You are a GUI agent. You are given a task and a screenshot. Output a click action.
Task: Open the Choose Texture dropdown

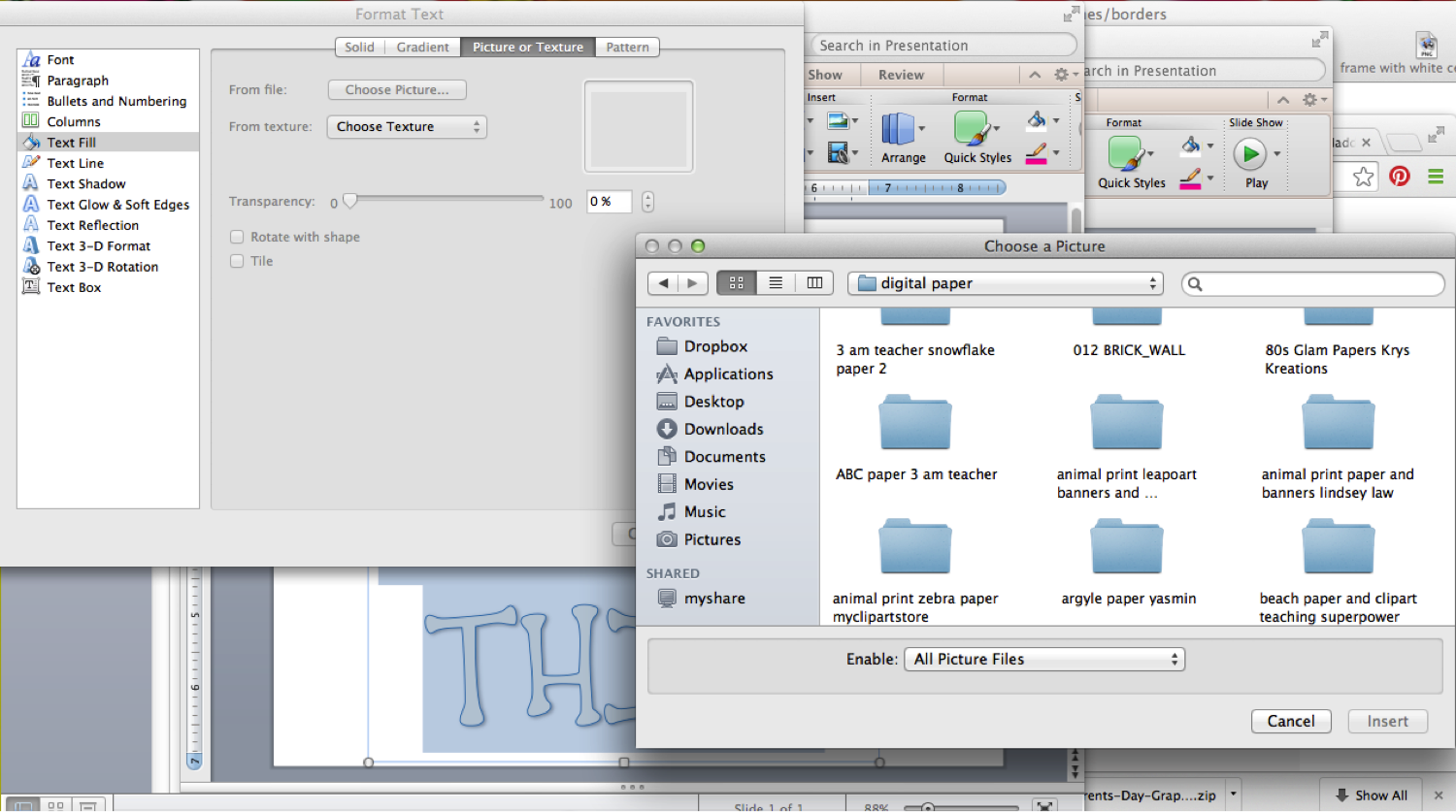point(406,126)
